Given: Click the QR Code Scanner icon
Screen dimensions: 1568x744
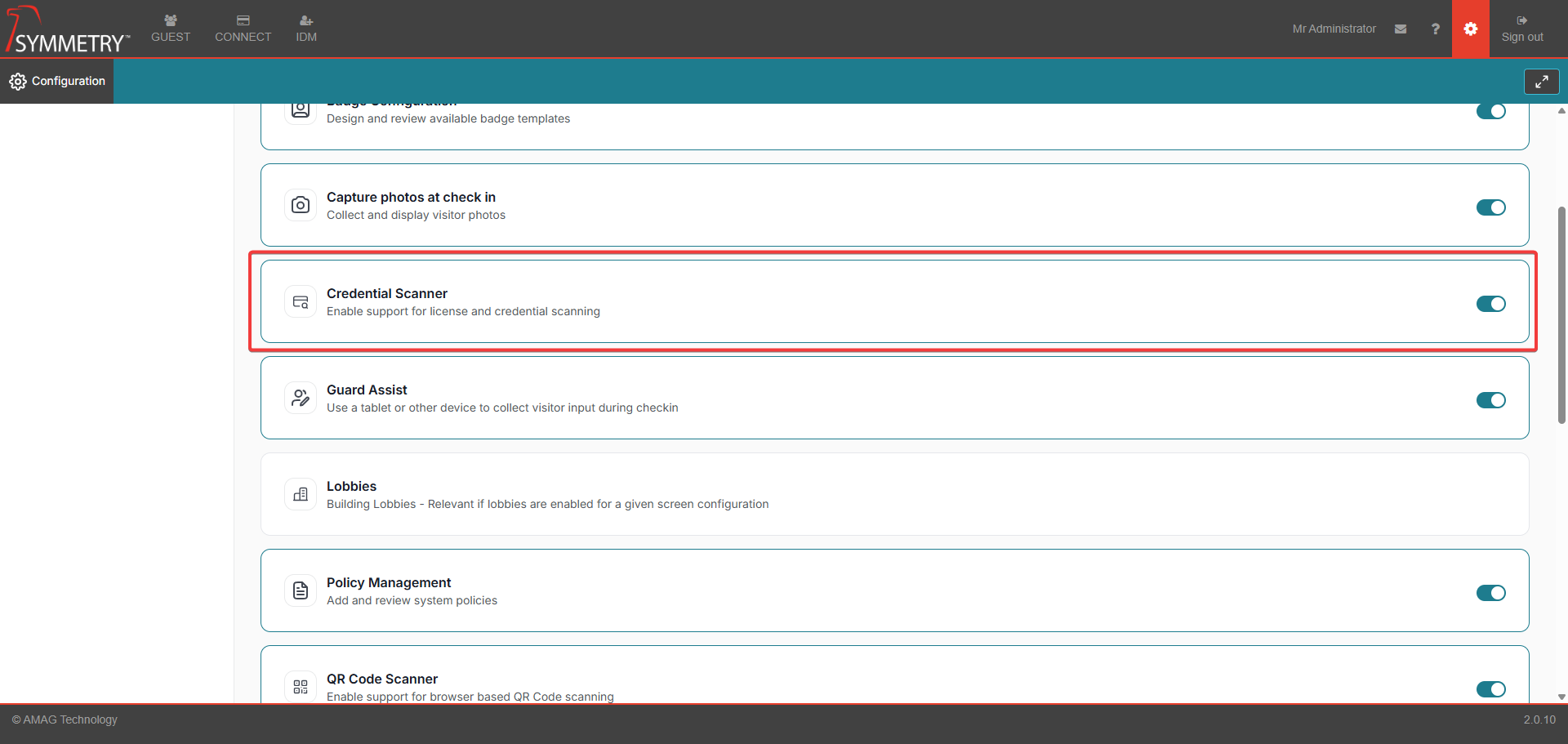Looking at the screenshot, I should click(301, 686).
